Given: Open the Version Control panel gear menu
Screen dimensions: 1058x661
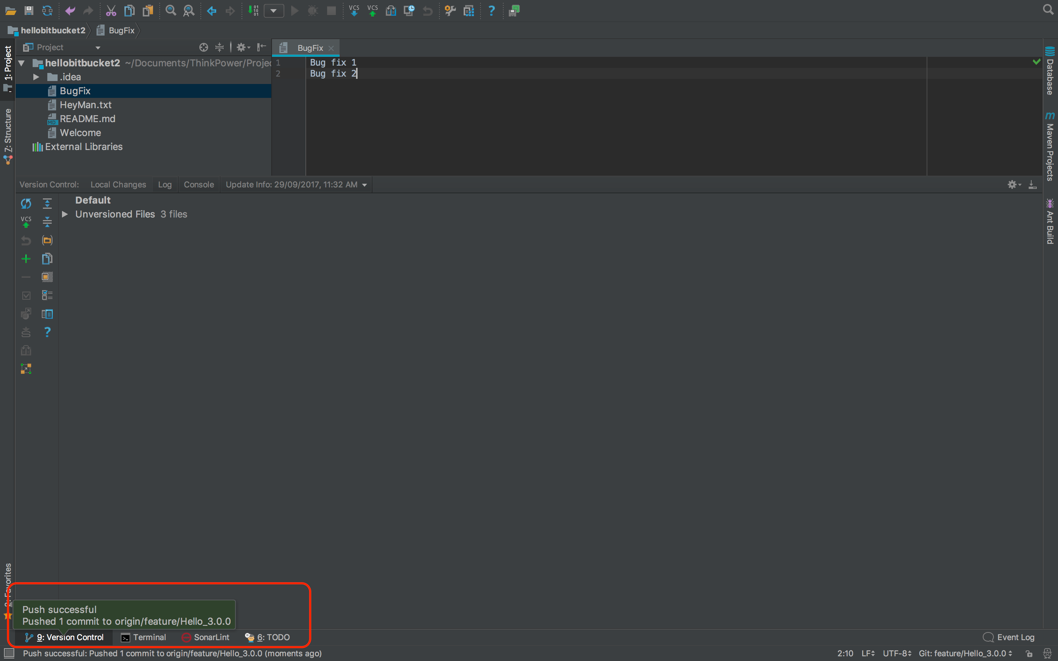Looking at the screenshot, I should (x=1013, y=185).
